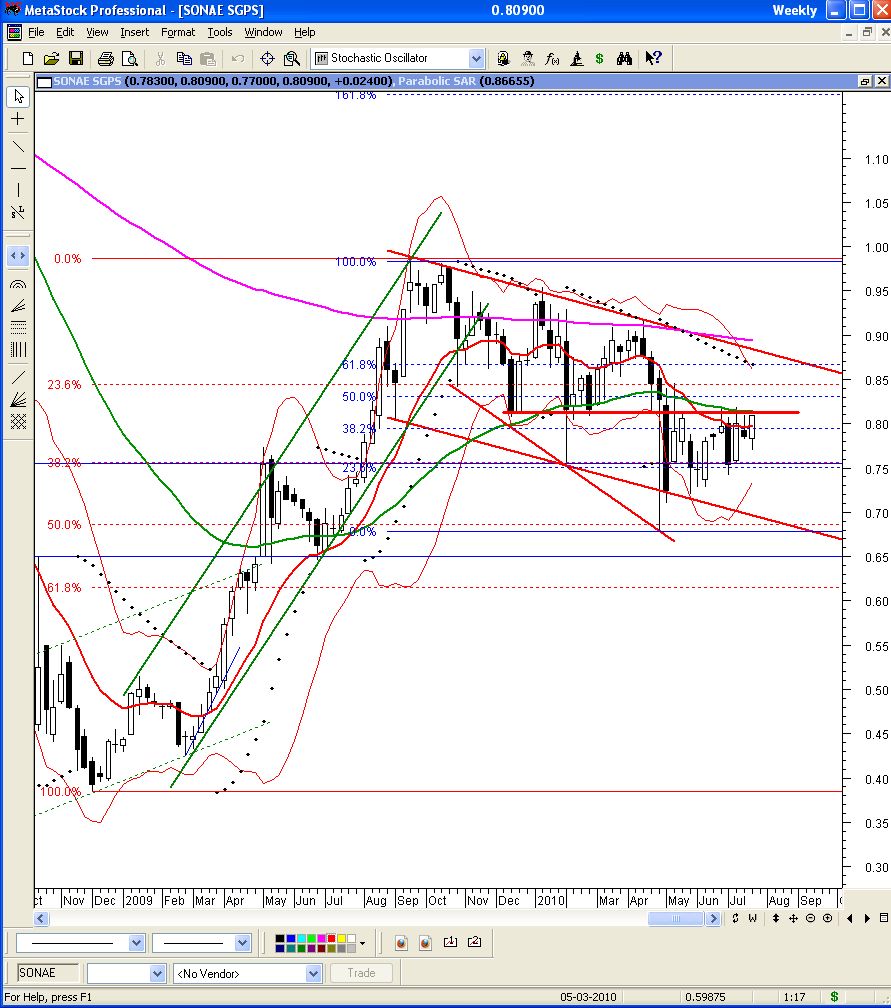
Task: Select the crosshair plus tool
Action: pyautogui.click(x=18, y=119)
